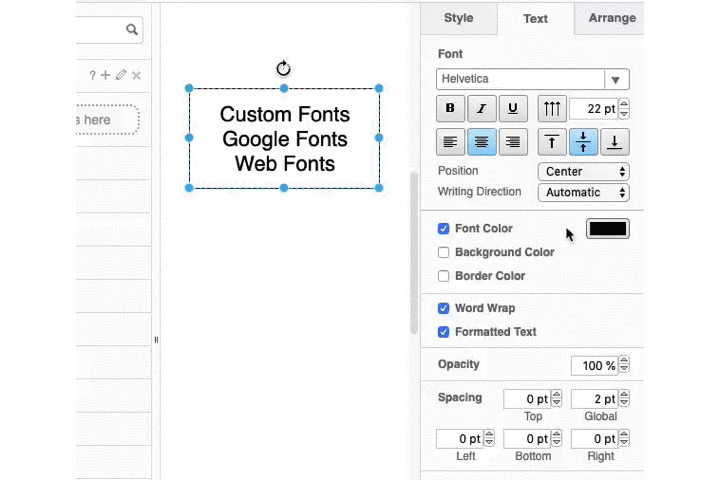This screenshot has height=480, width=720.
Task: Align text to the top
Action: click(552, 142)
